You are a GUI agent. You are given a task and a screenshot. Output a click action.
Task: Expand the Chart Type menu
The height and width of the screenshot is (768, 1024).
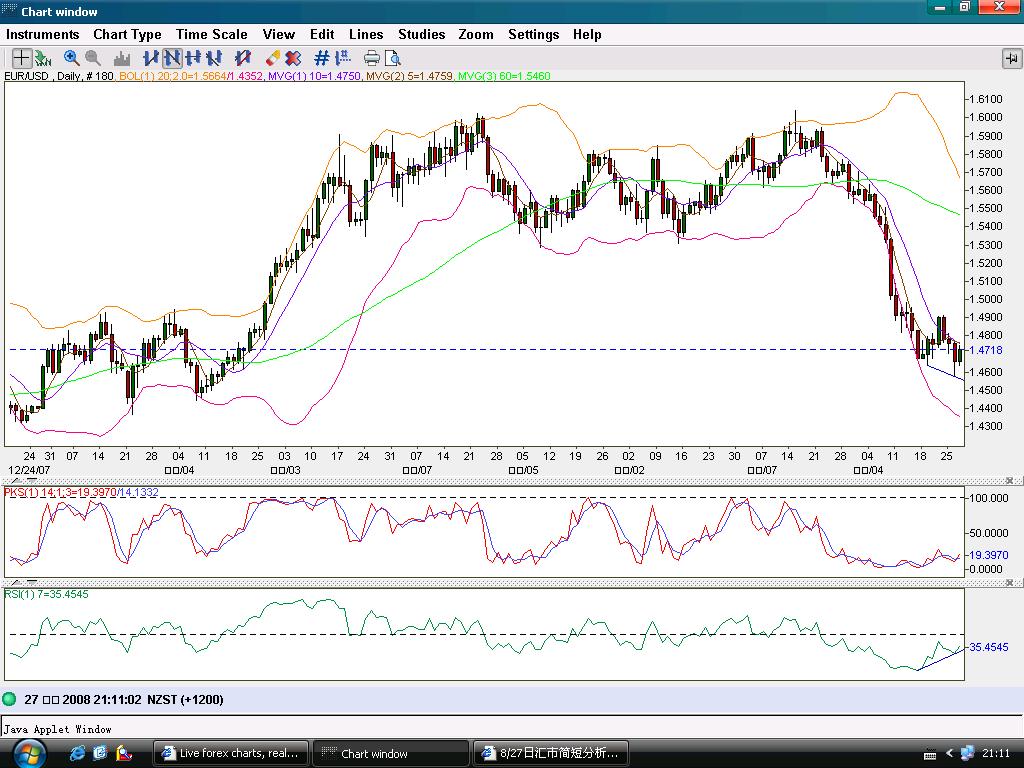pos(127,34)
